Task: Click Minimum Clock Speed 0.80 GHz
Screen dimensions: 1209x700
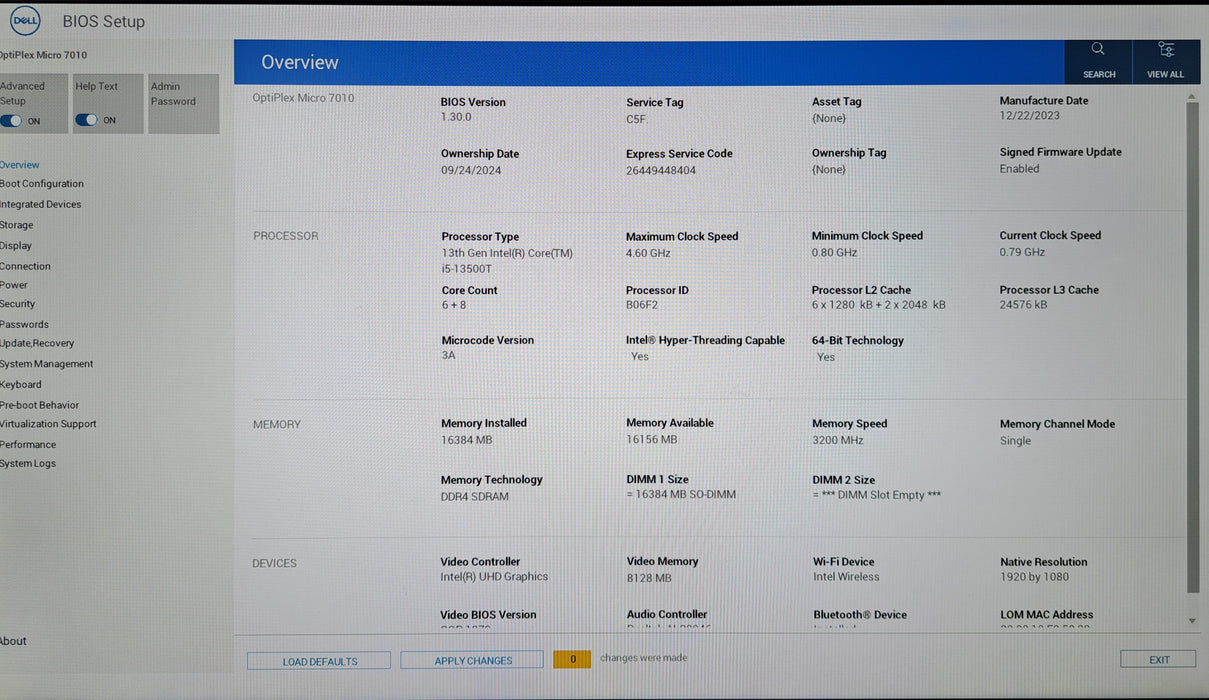Action: tap(835, 253)
